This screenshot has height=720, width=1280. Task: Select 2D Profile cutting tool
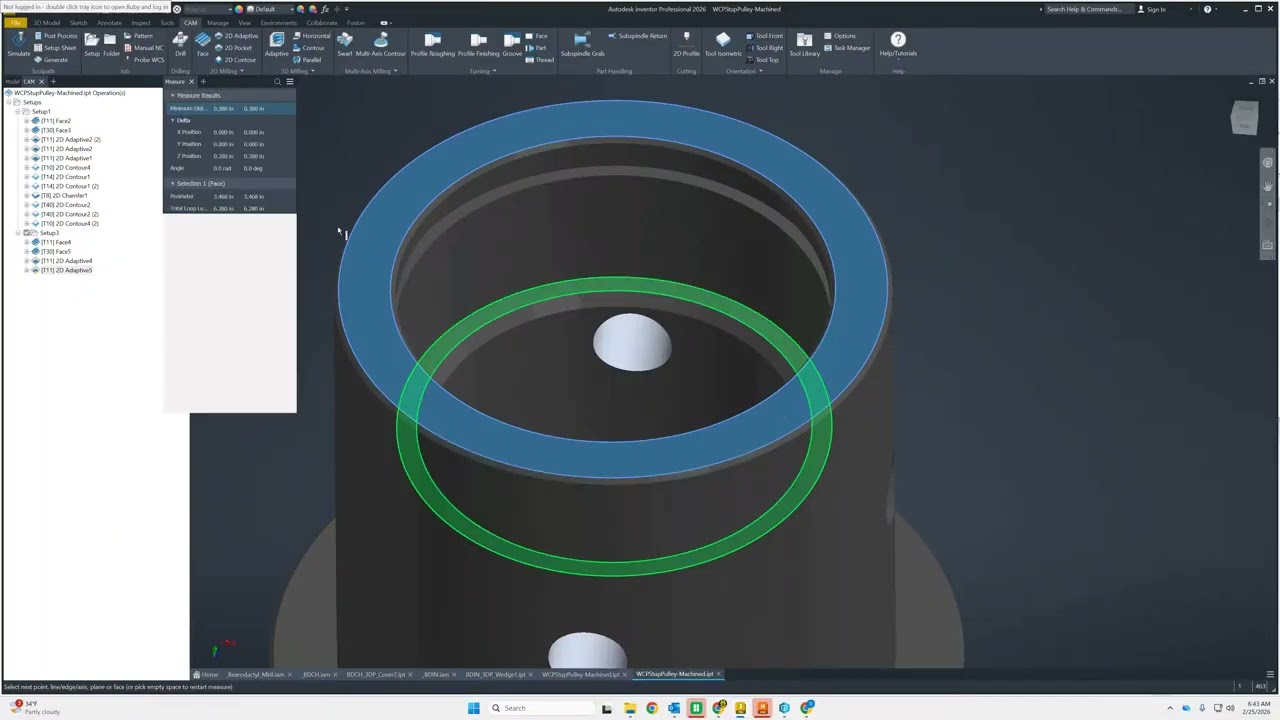pyautogui.click(x=686, y=43)
